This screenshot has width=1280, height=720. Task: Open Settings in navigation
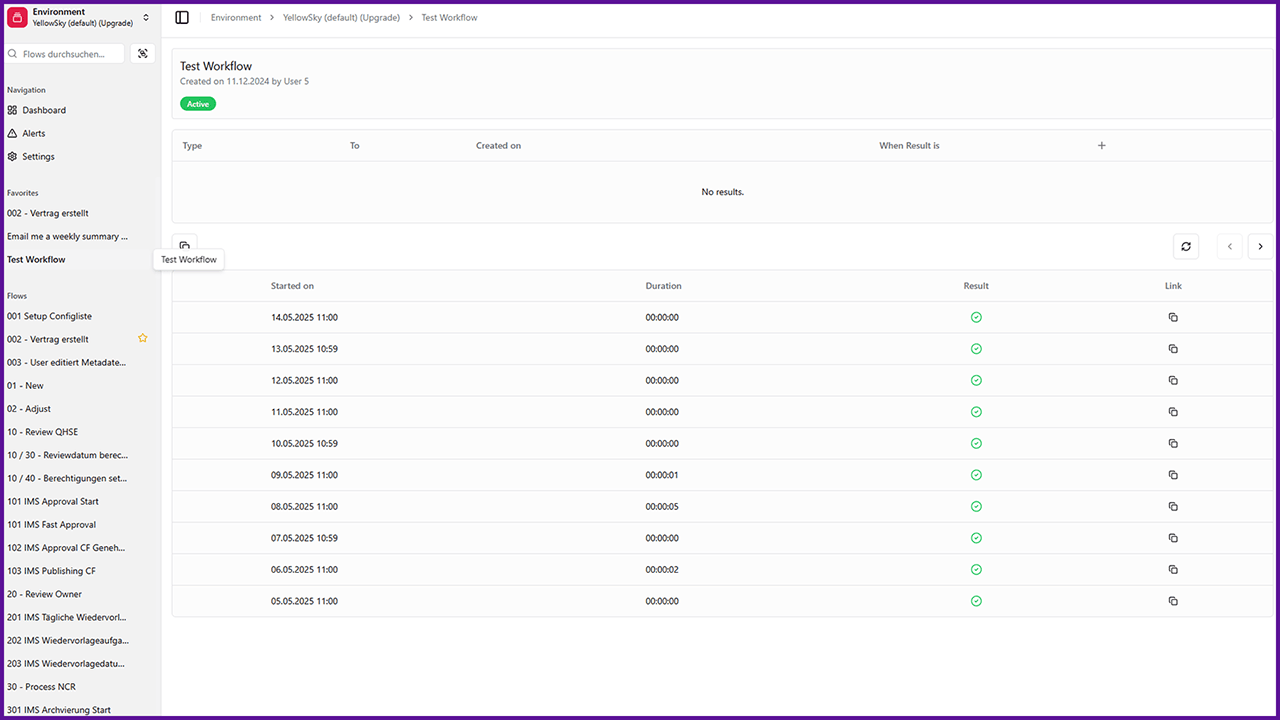38,157
